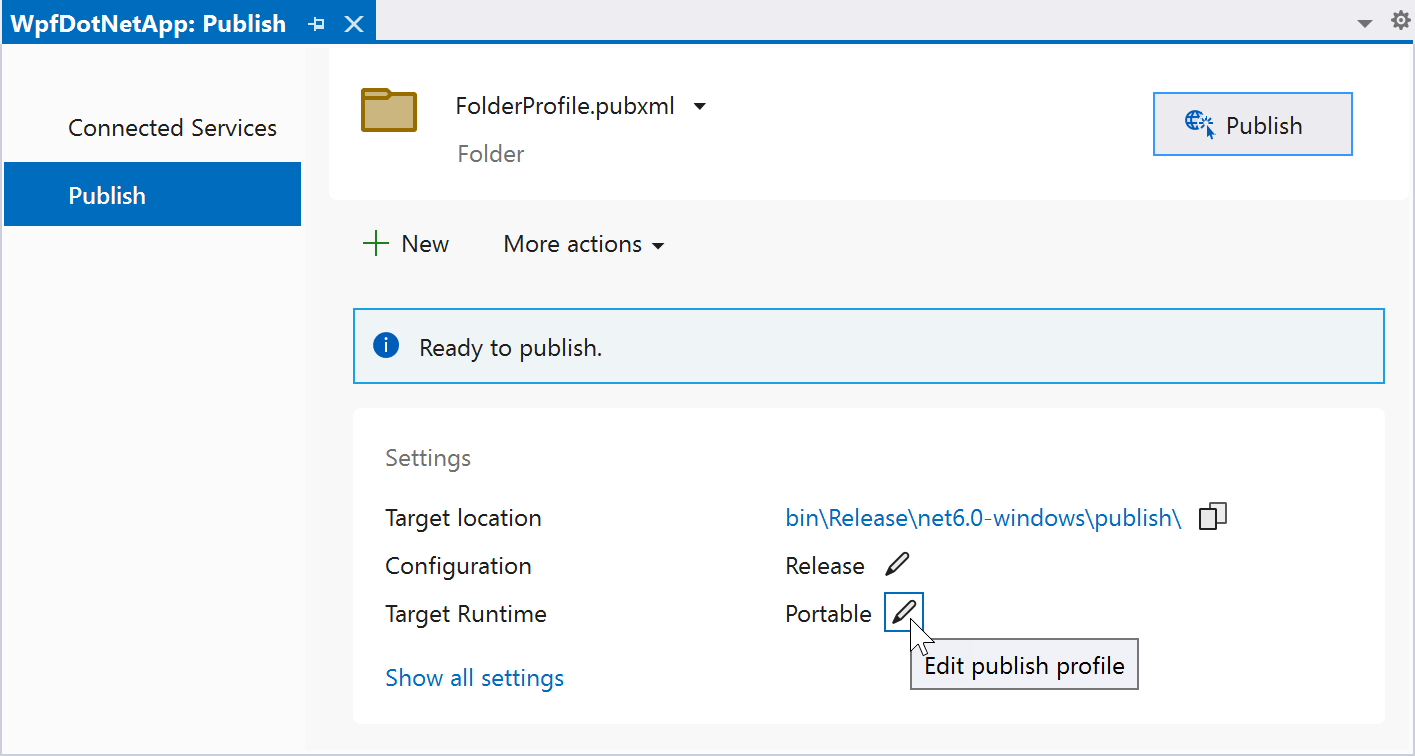Click the folder profile icon

tap(388, 110)
